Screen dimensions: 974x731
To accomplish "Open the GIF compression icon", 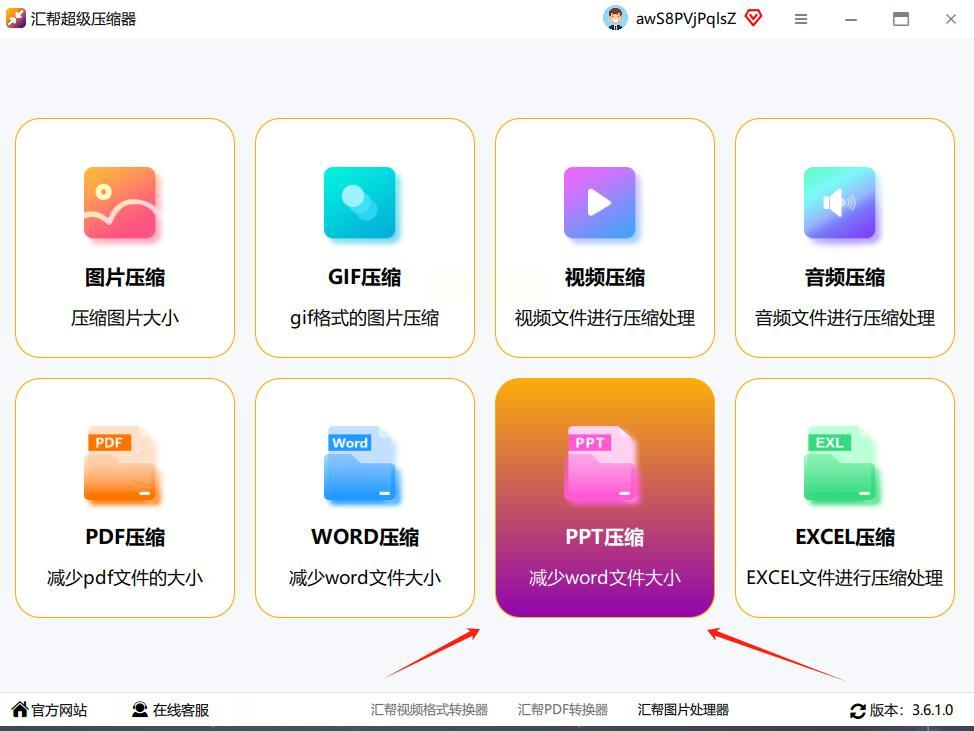I will 360,202.
